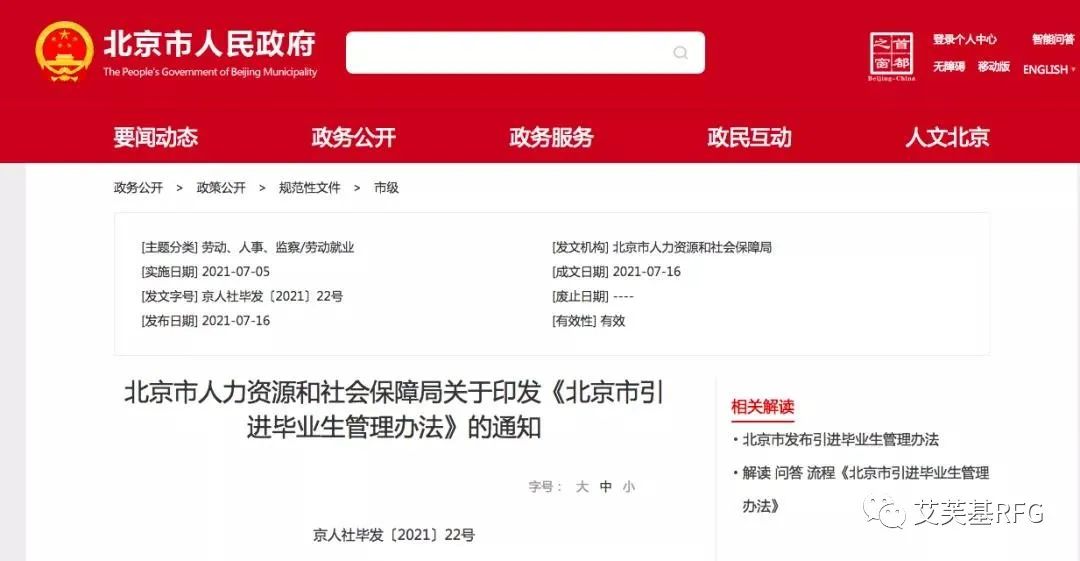Open 智能问答 smart Q&A link

click(1053, 39)
